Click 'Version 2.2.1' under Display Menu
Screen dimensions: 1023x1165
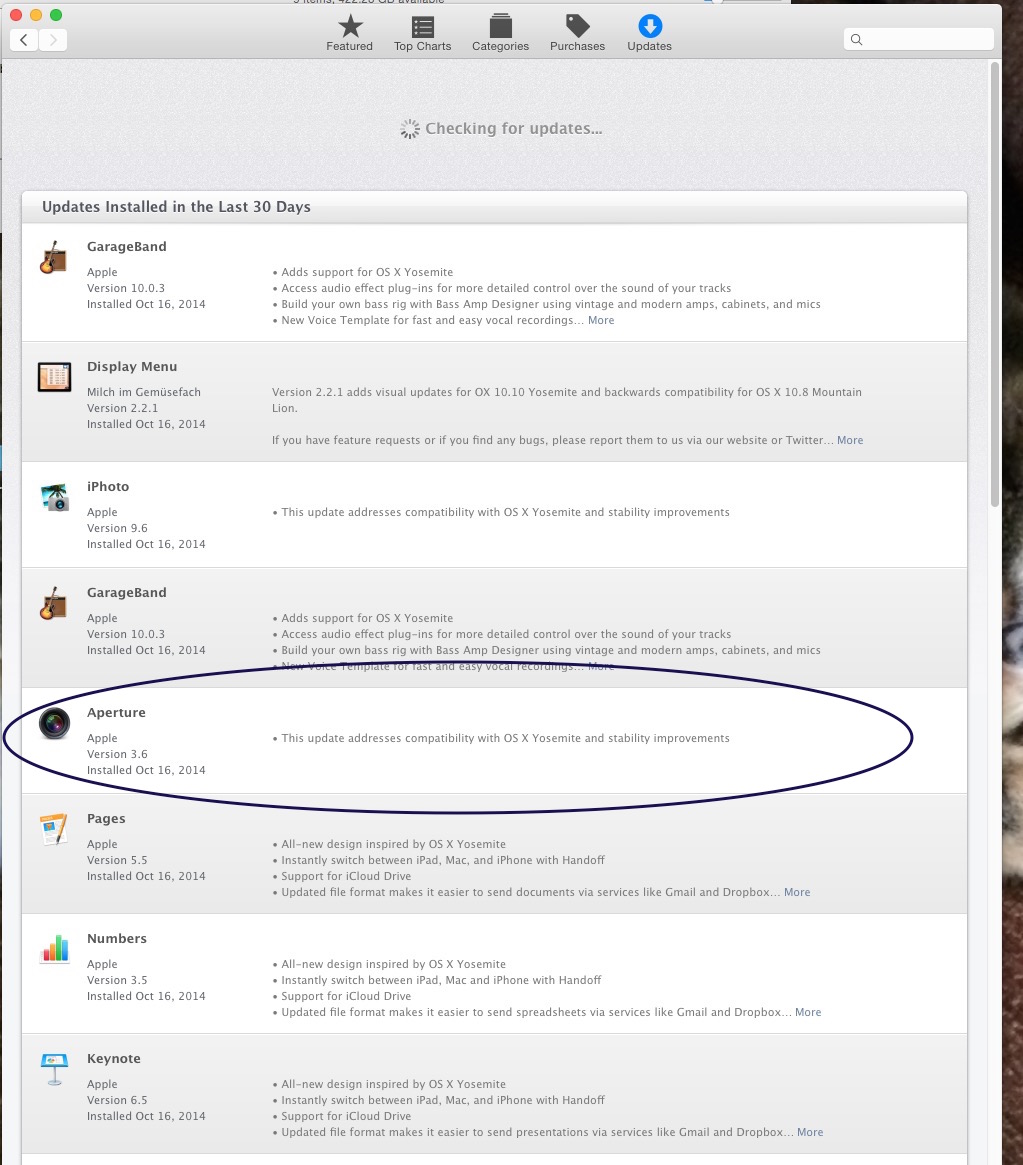point(123,409)
